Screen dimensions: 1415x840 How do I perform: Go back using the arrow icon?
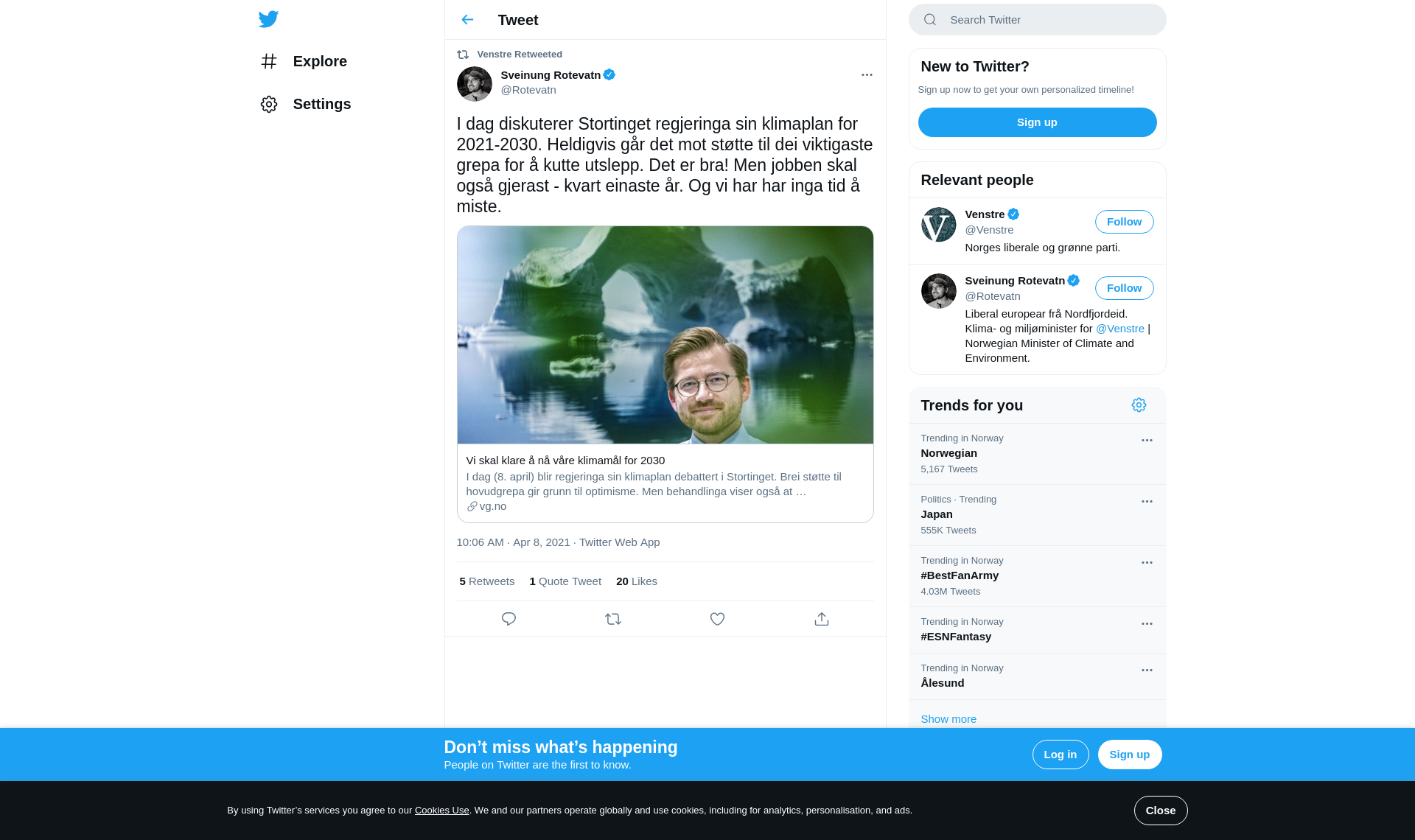pyautogui.click(x=467, y=20)
